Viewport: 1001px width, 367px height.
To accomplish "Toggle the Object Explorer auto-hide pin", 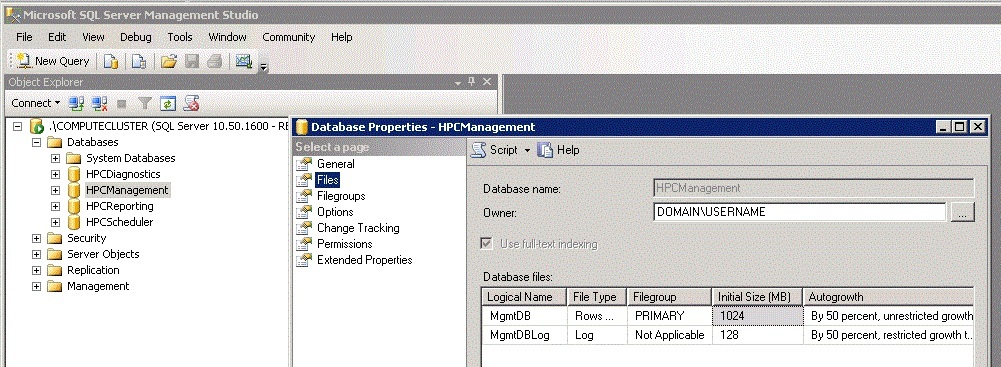I will click(472, 82).
